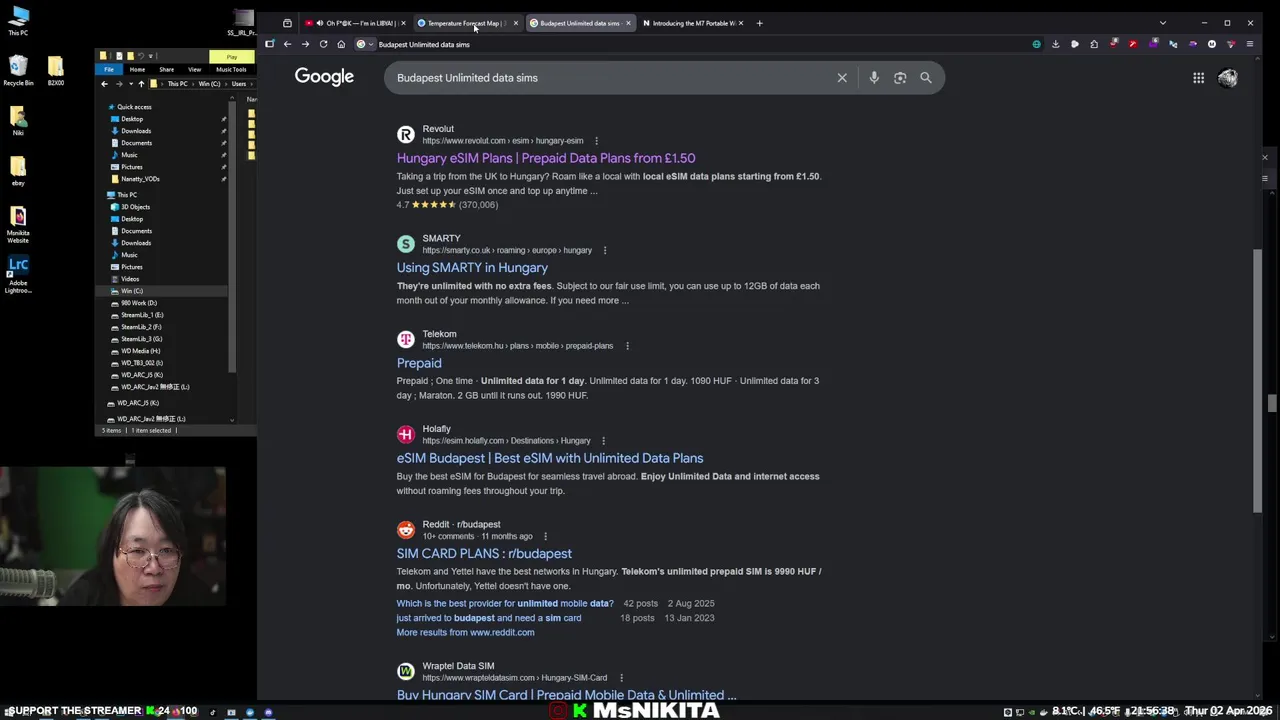Select StreamLib_1 (E:) drive
This screenshot has width=1280, height=720.
click(x=142, y=315)
